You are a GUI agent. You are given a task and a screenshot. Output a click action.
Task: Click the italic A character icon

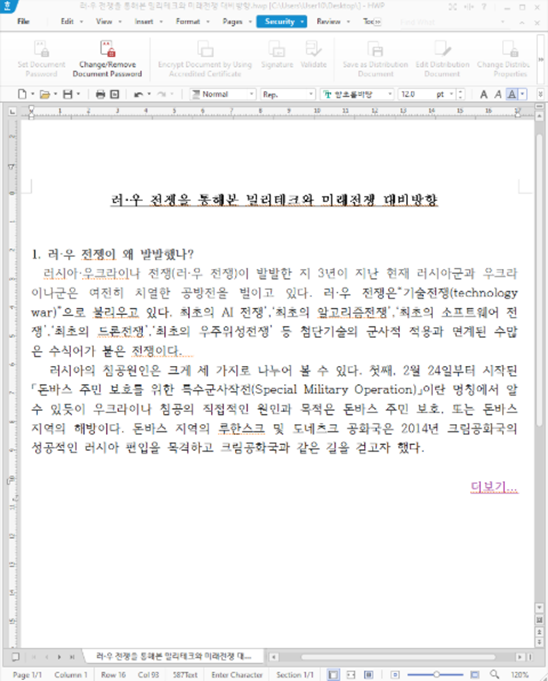[498, 94]
